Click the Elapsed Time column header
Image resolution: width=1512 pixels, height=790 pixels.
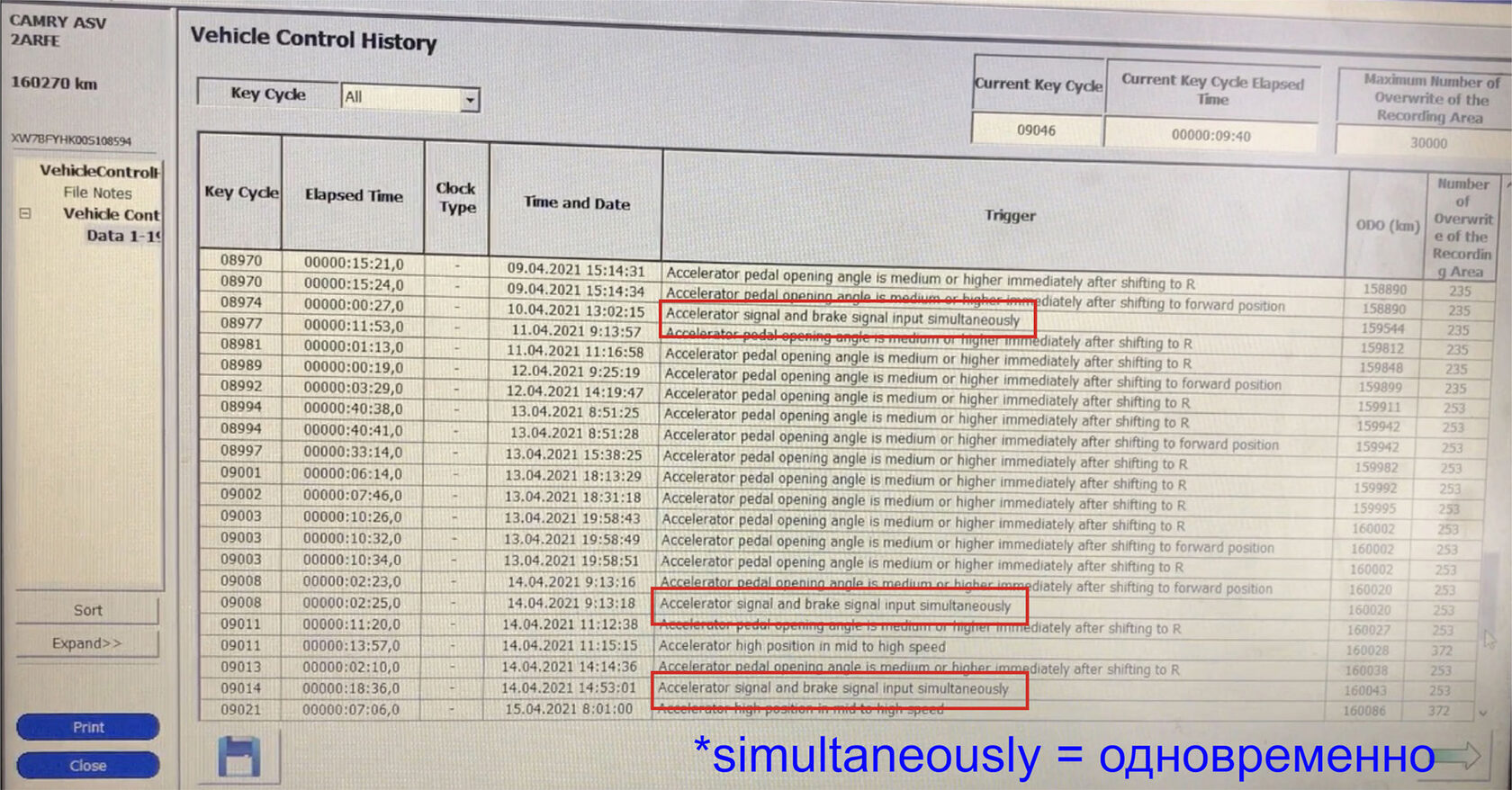[x=354, y=195]
